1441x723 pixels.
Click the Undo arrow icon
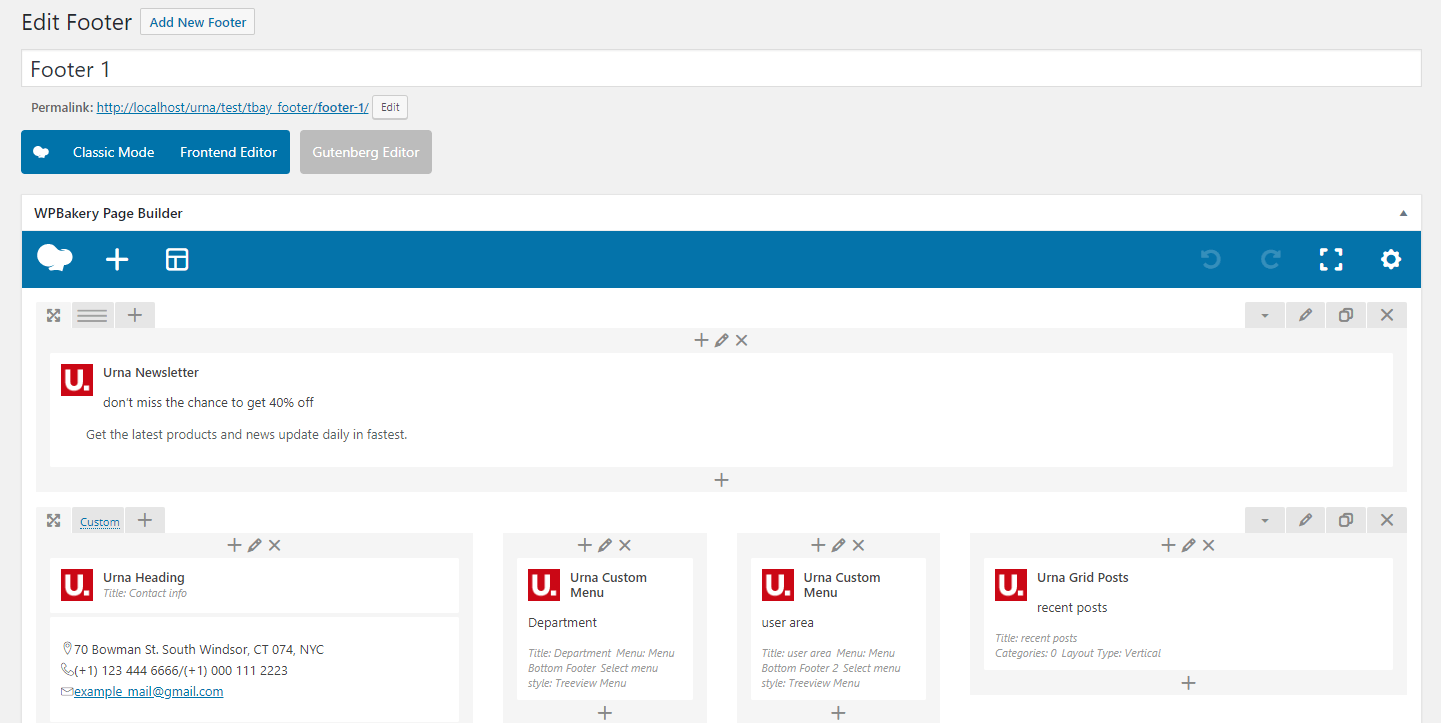1211,260
